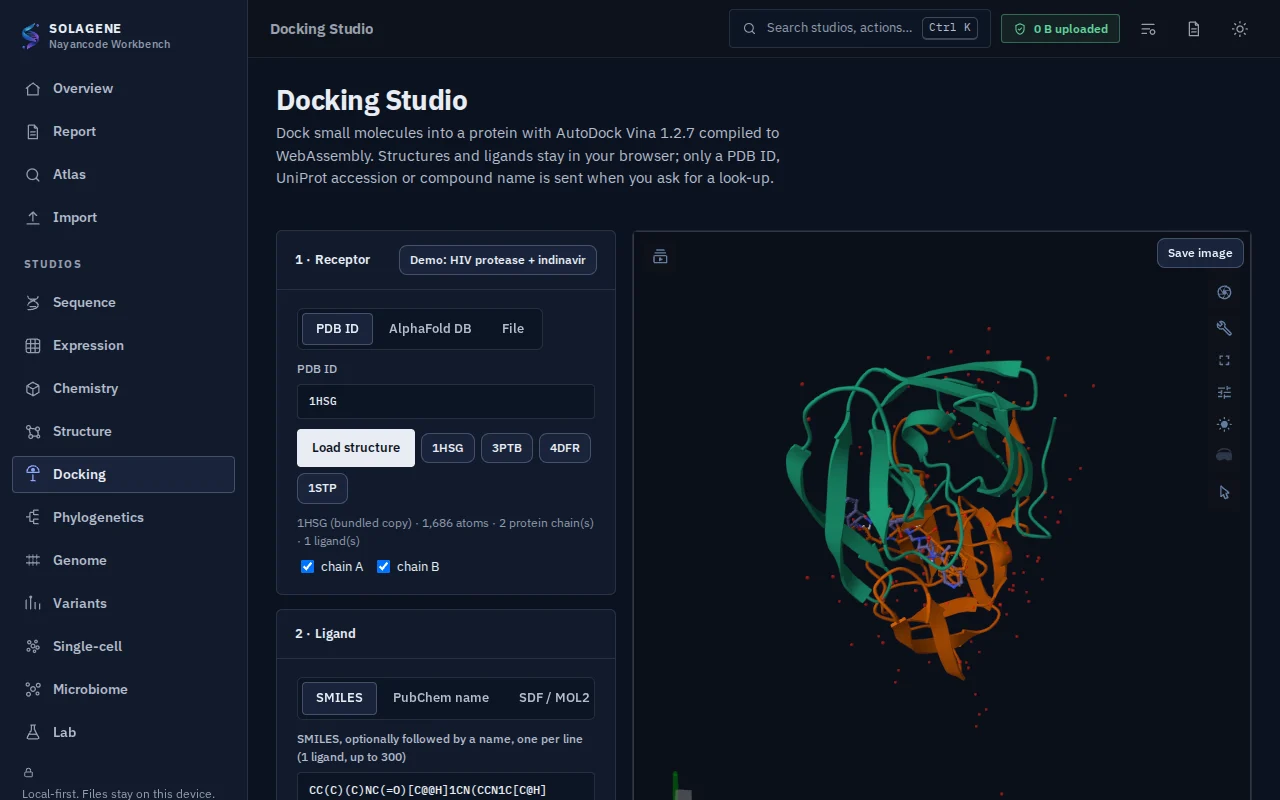Image resolution: width=1280 pixels, height=800 pixels.
Task: Open the viewer sliders control panel
Action: (x=1224, y=392)
